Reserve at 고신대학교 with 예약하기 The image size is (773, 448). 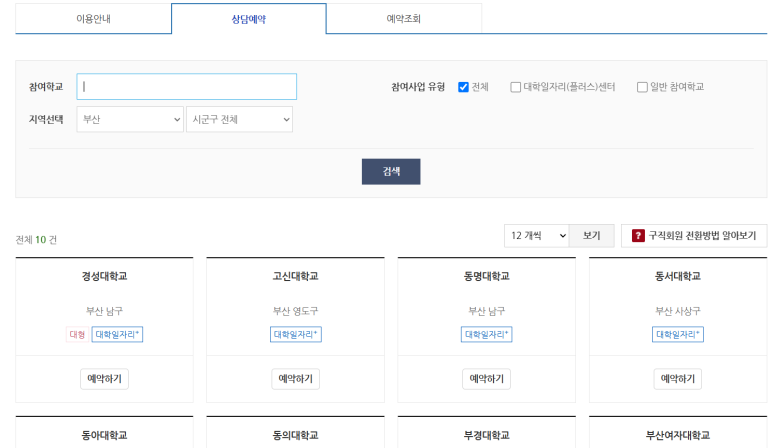tap(295, 379)
